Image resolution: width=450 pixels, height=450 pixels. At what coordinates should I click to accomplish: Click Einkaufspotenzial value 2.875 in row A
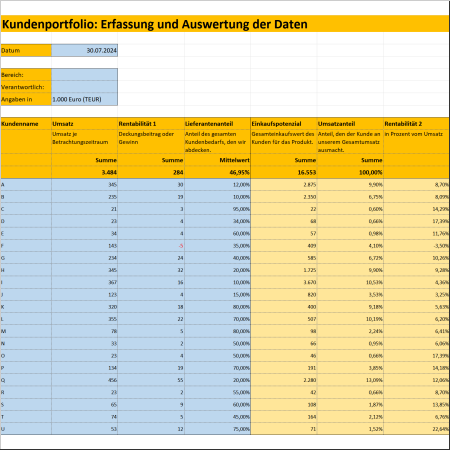[284, 185]
